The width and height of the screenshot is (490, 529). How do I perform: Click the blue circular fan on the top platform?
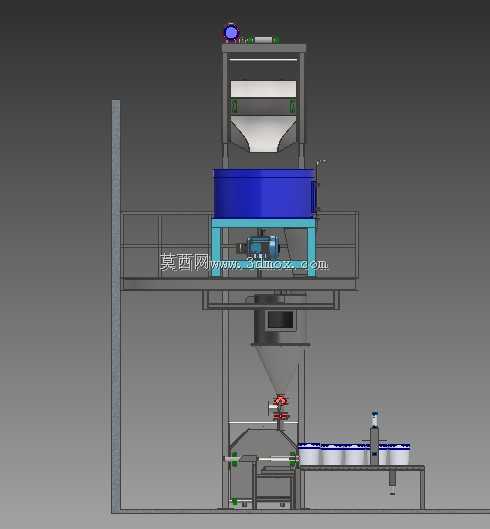pos(232,33)
